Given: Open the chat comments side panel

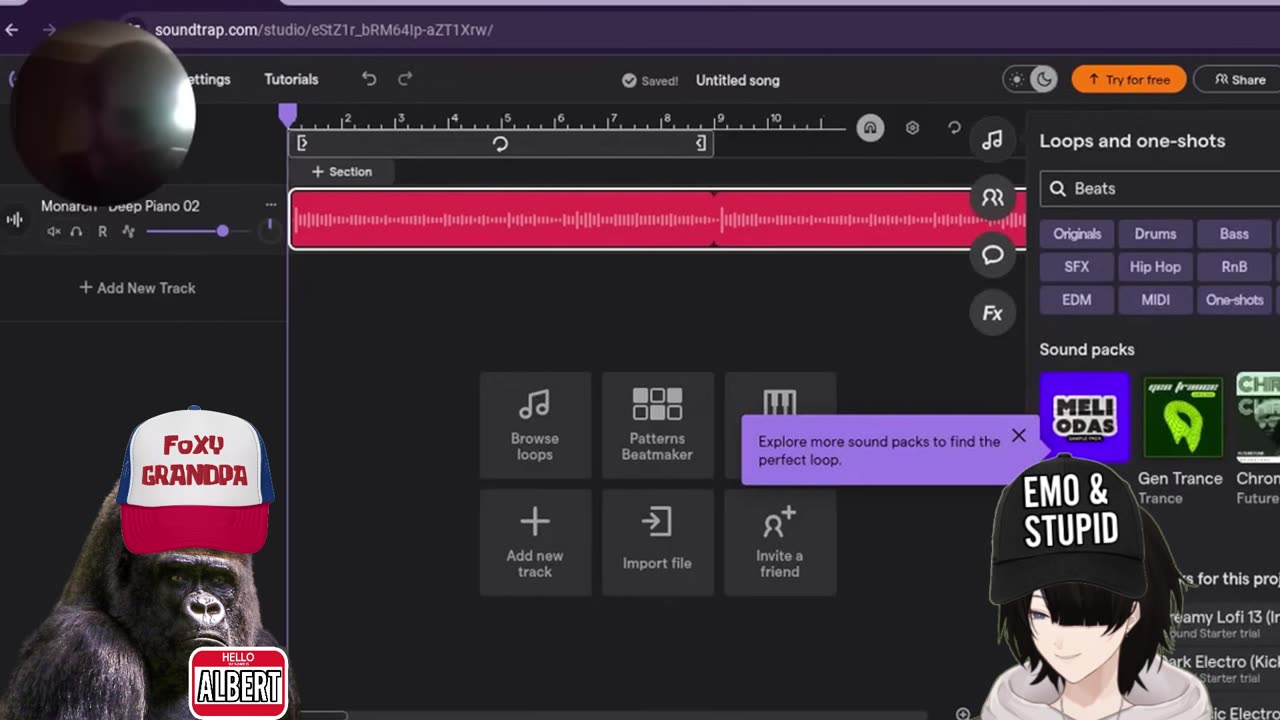Looking at the screenshot, I should tap(992, 255).
